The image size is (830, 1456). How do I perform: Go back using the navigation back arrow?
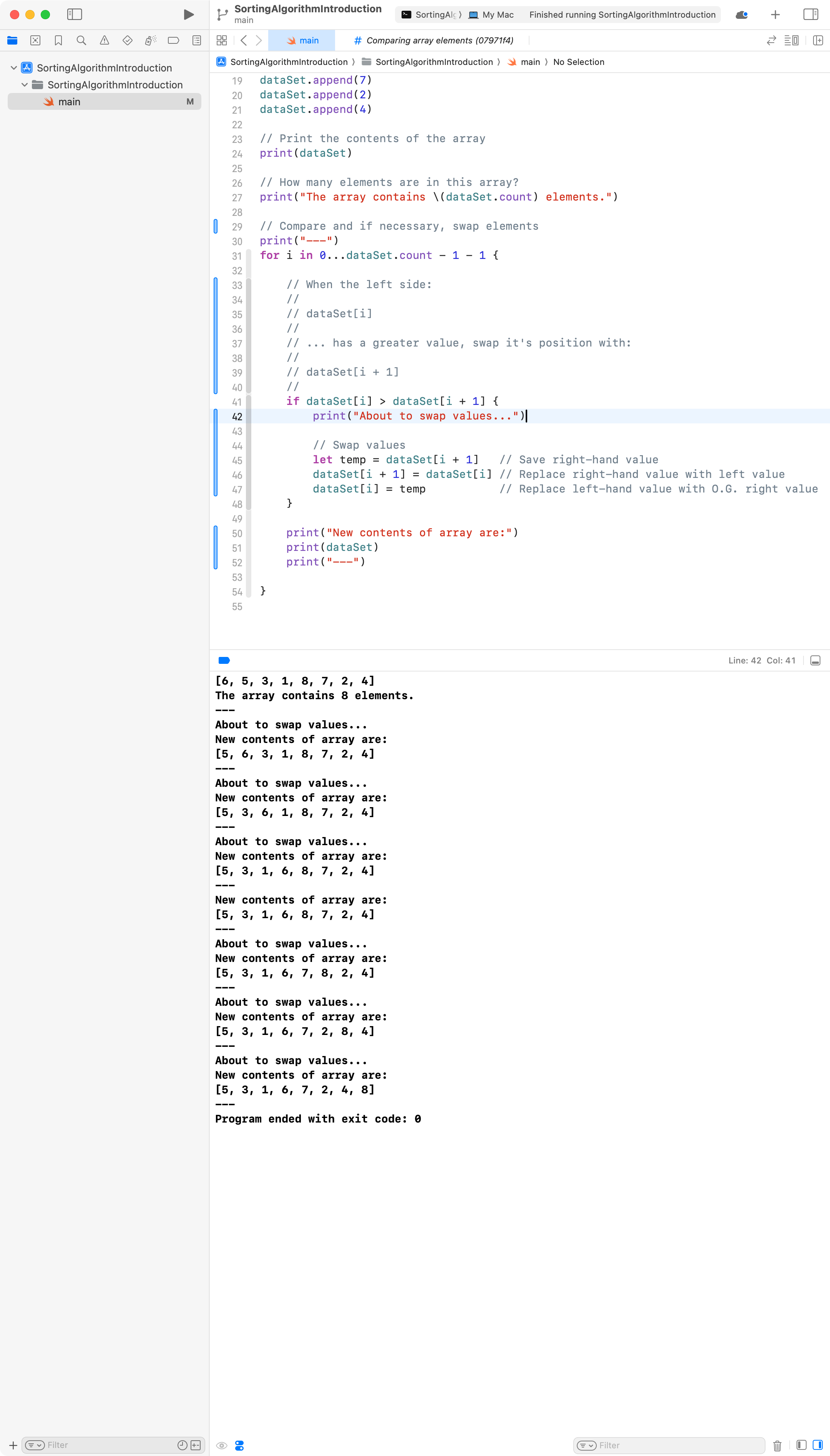coord(244,40)
